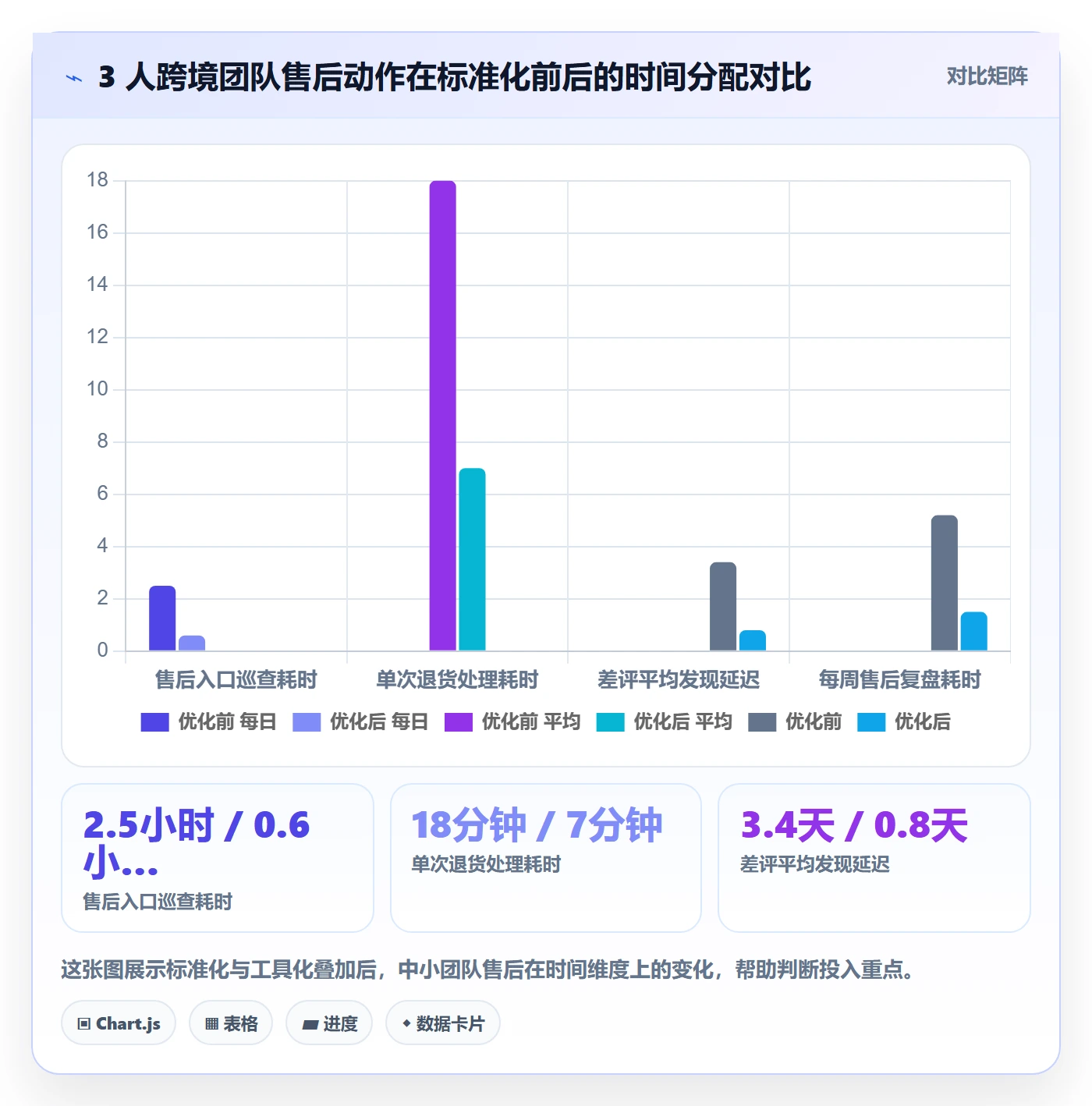Toggle the gray 优化前 legend item

click(795, 722)
